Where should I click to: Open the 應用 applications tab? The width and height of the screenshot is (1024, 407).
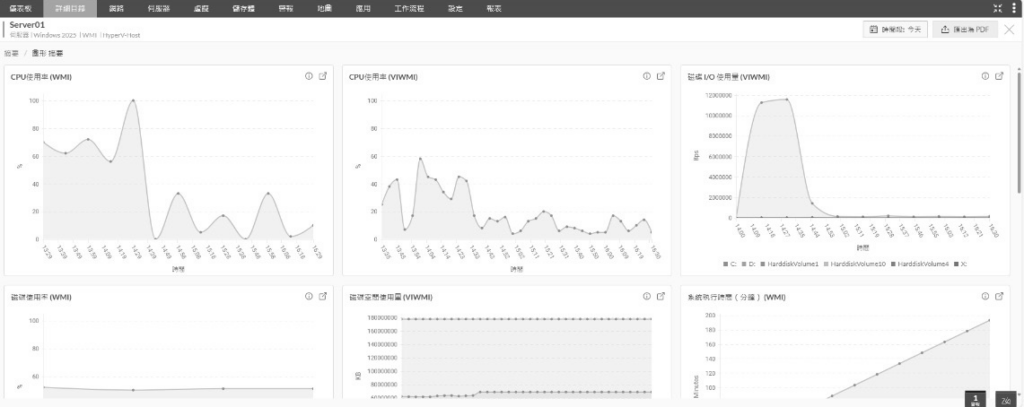click(x=363, y=8)
